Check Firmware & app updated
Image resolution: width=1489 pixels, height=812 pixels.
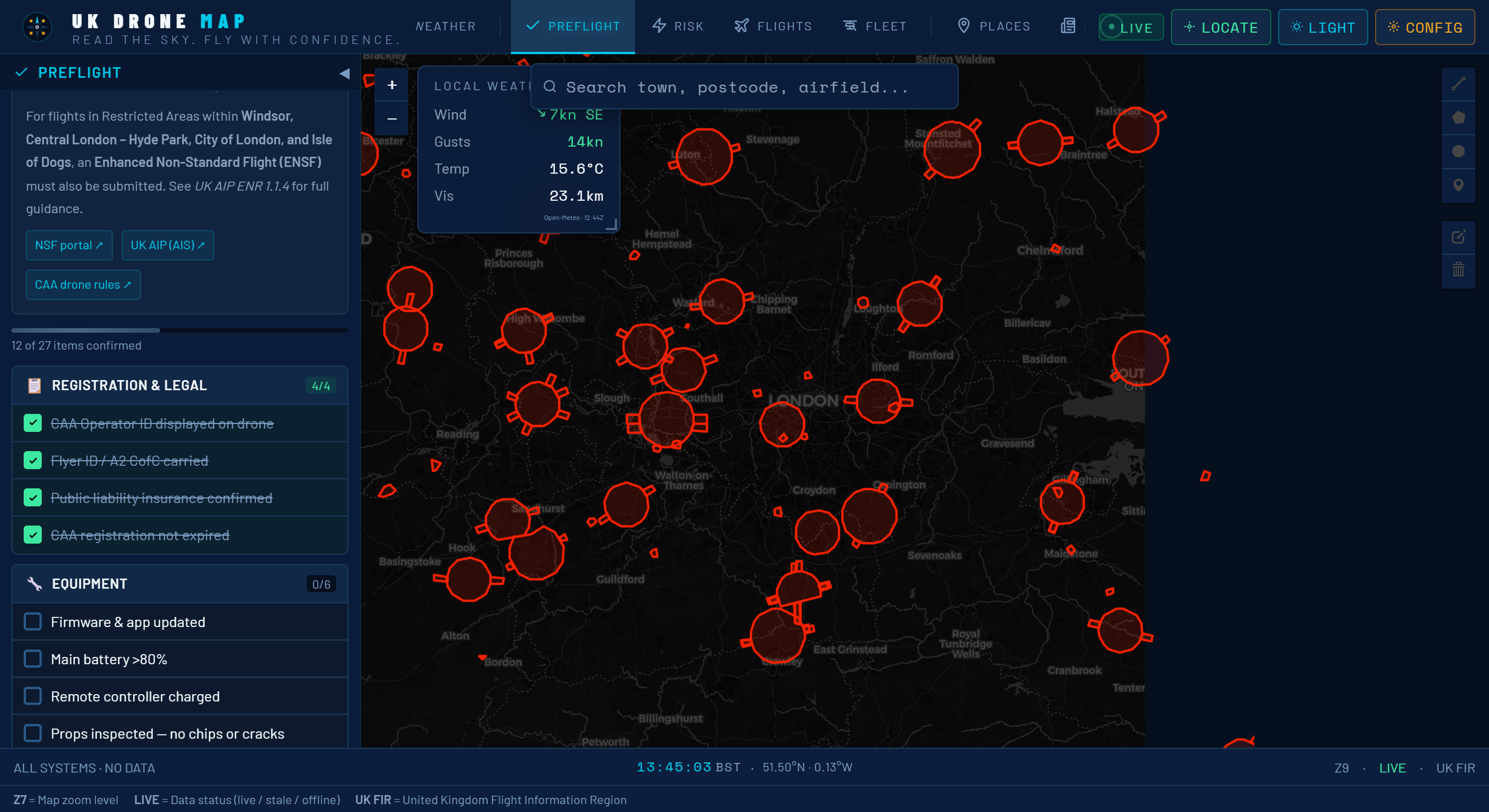click(x=33, y=622)
